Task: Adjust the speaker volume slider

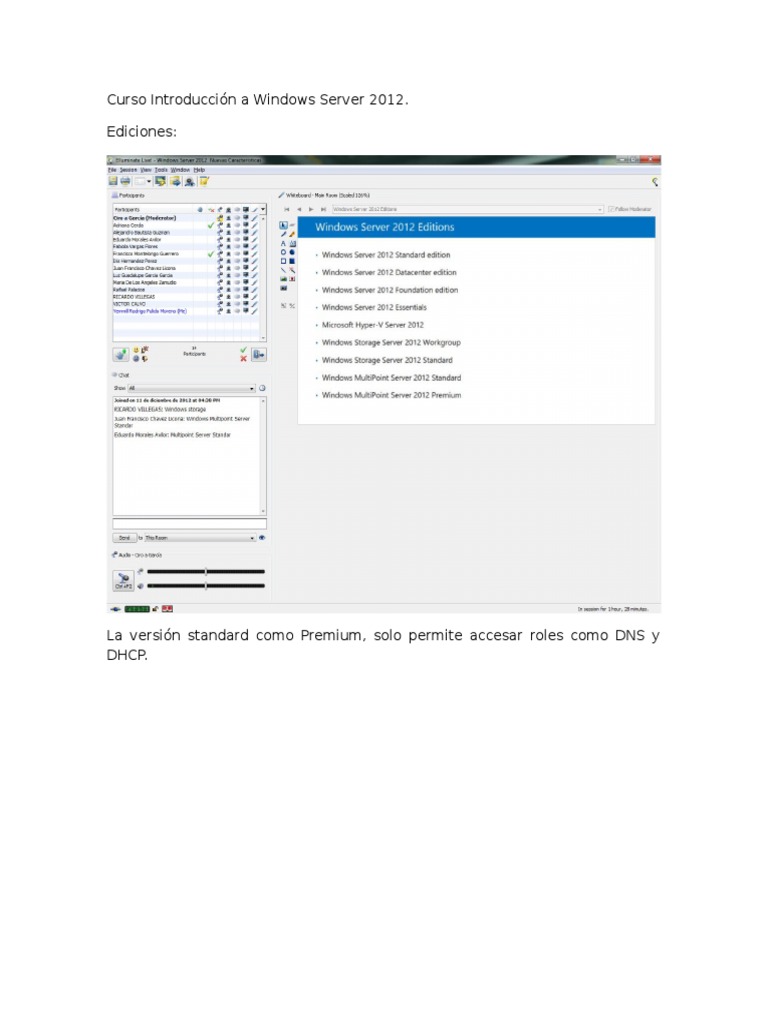Action: (206, 586)
